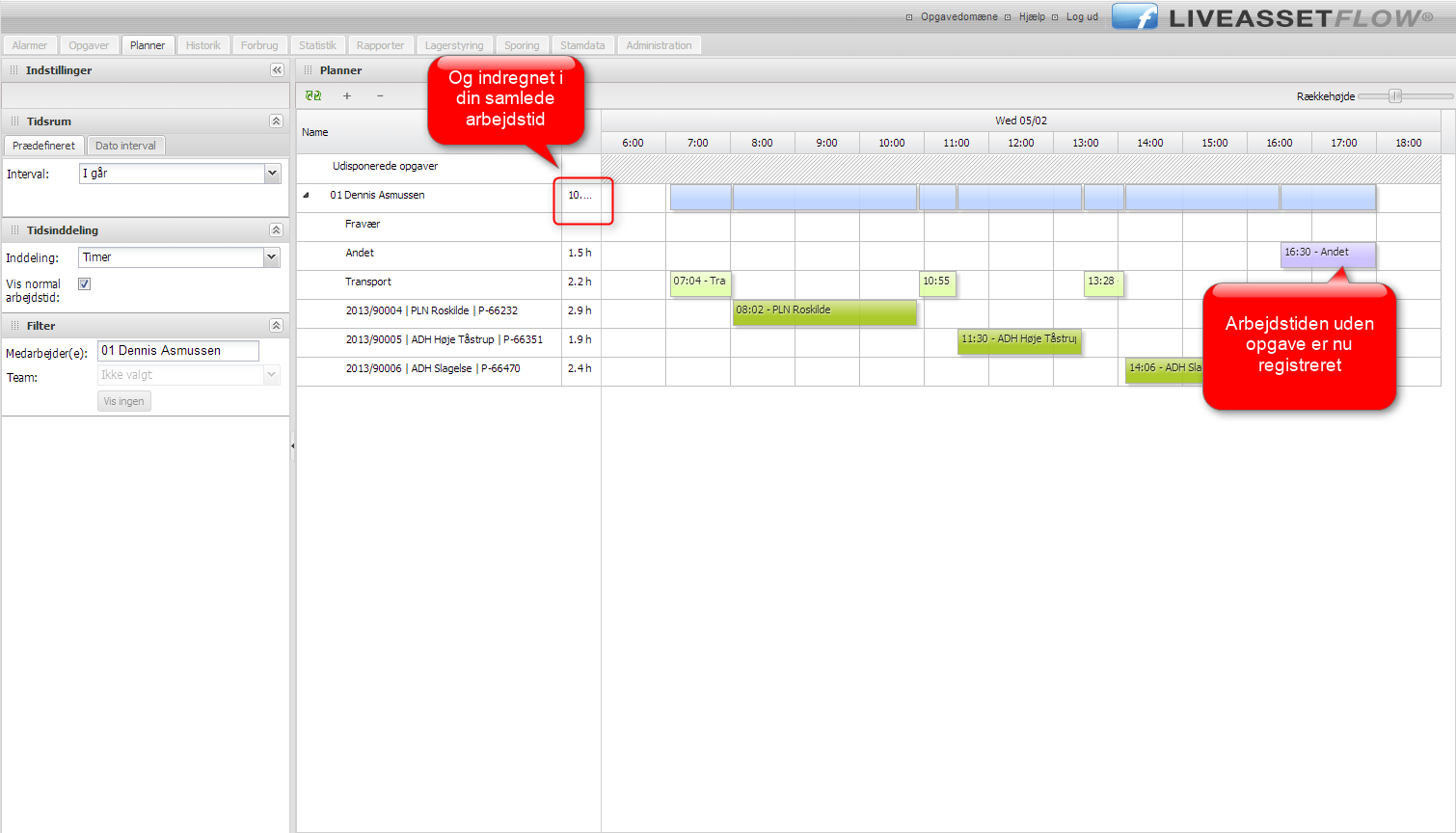Viewport: 1456px width, 833px height.
Task: Open the Hjælp link
Action: tap(1032, 17)
